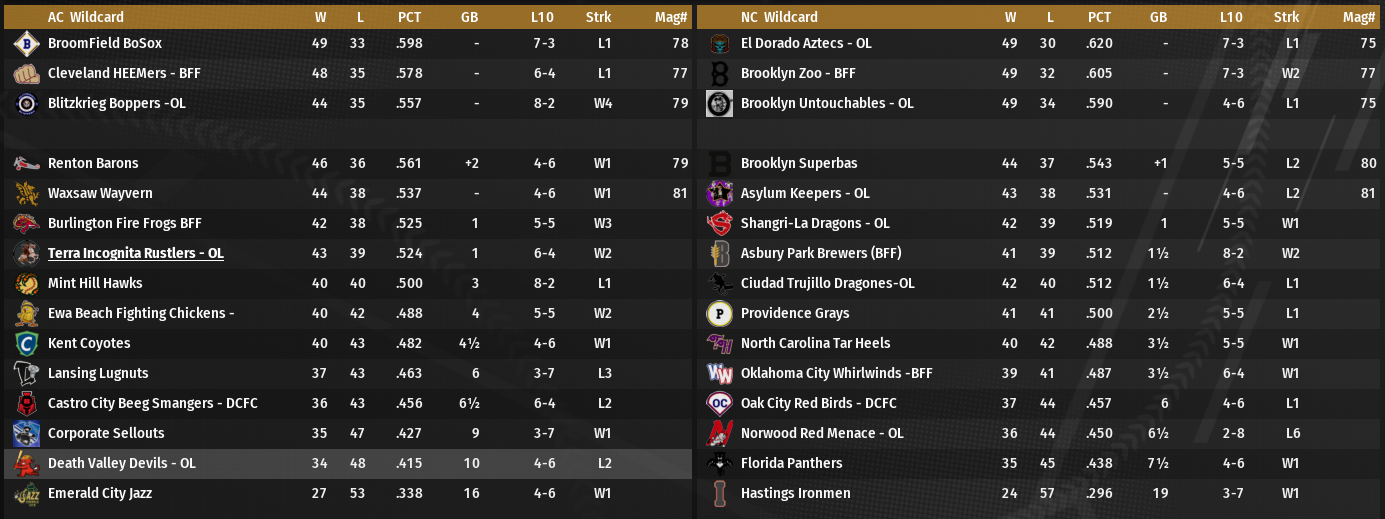Open El Dorado Aztecs team page
This screenshot has height=519, width=1385.
tap(806, 44)
